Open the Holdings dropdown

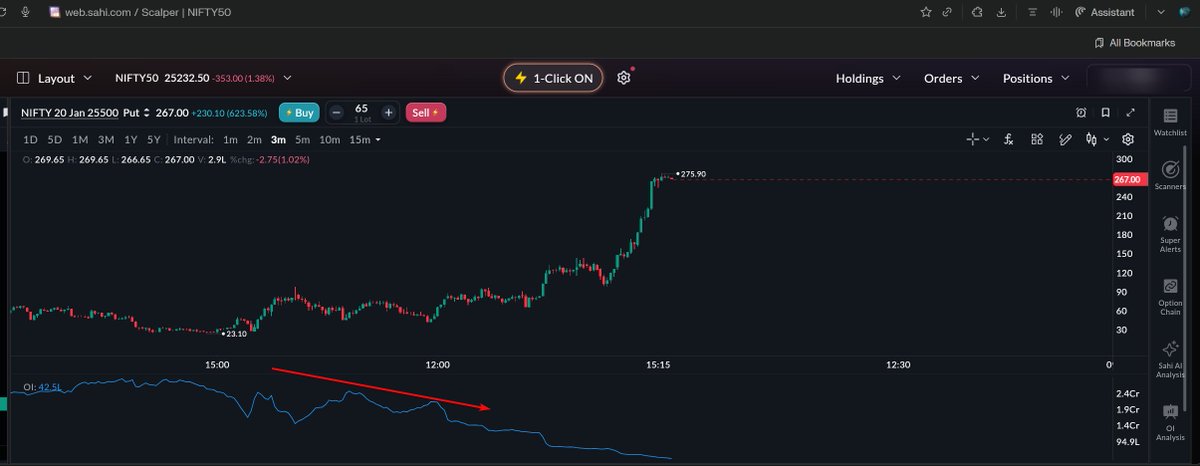pos(868,78)
